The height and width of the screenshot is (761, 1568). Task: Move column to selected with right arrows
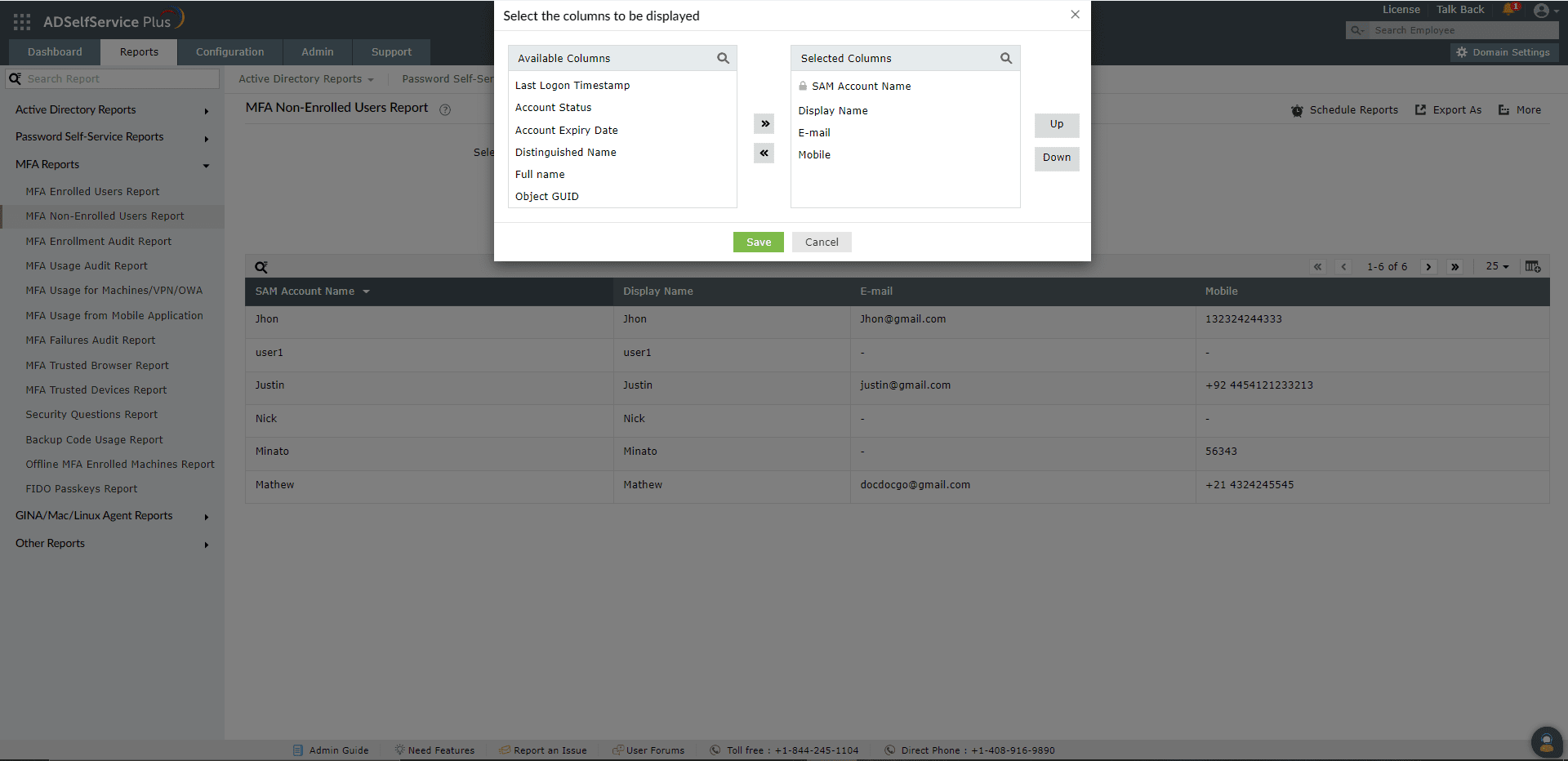coord(764,123)
